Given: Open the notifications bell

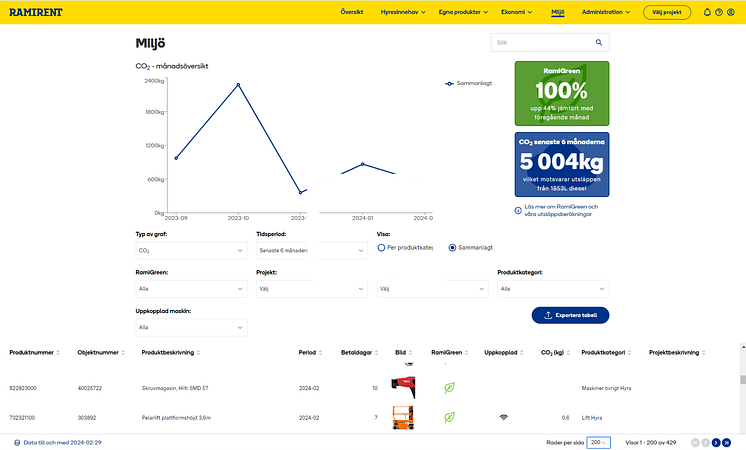Looking at the screenshot, I should point(707,12).
